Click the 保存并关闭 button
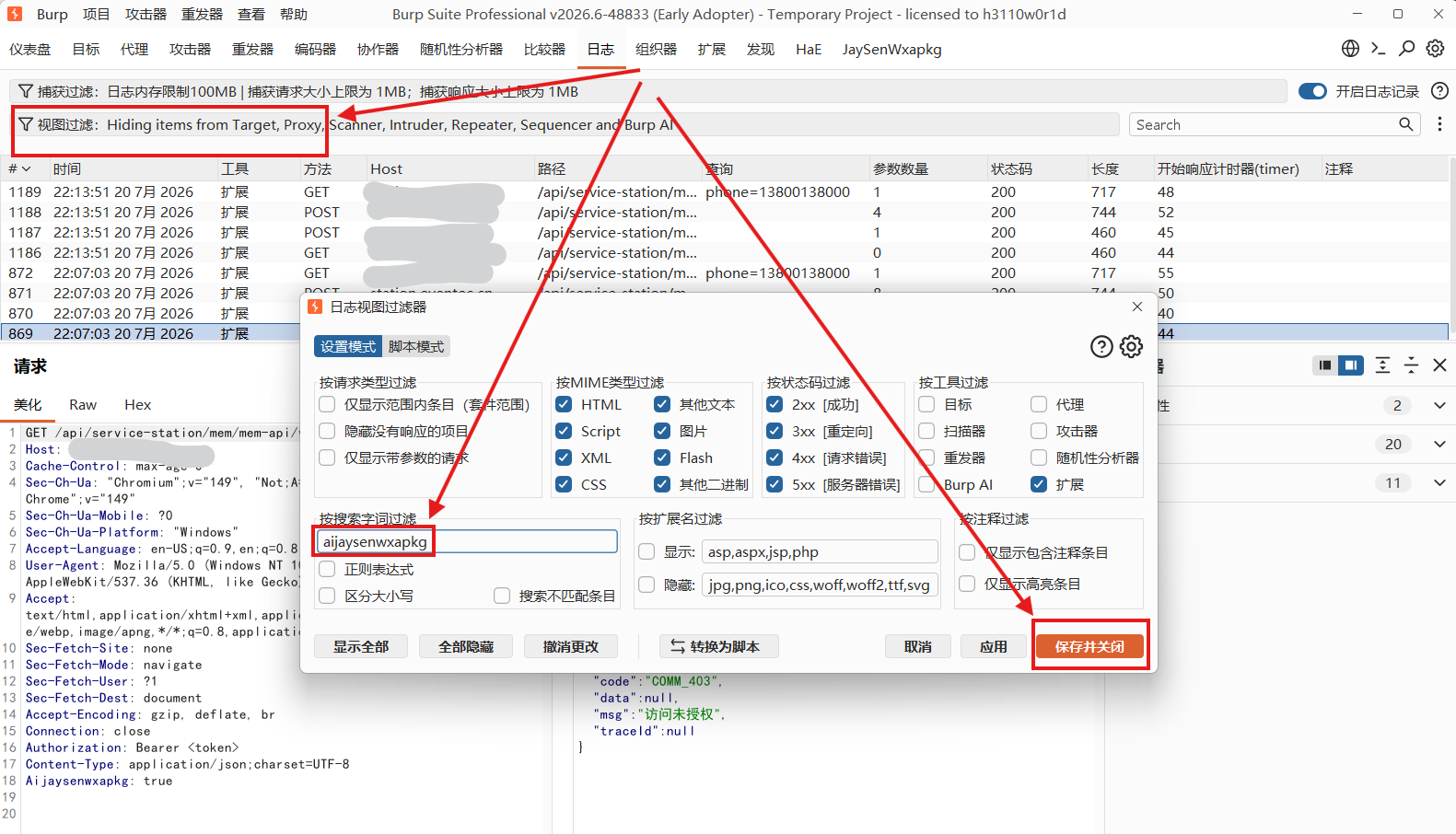 [1090, 646]
